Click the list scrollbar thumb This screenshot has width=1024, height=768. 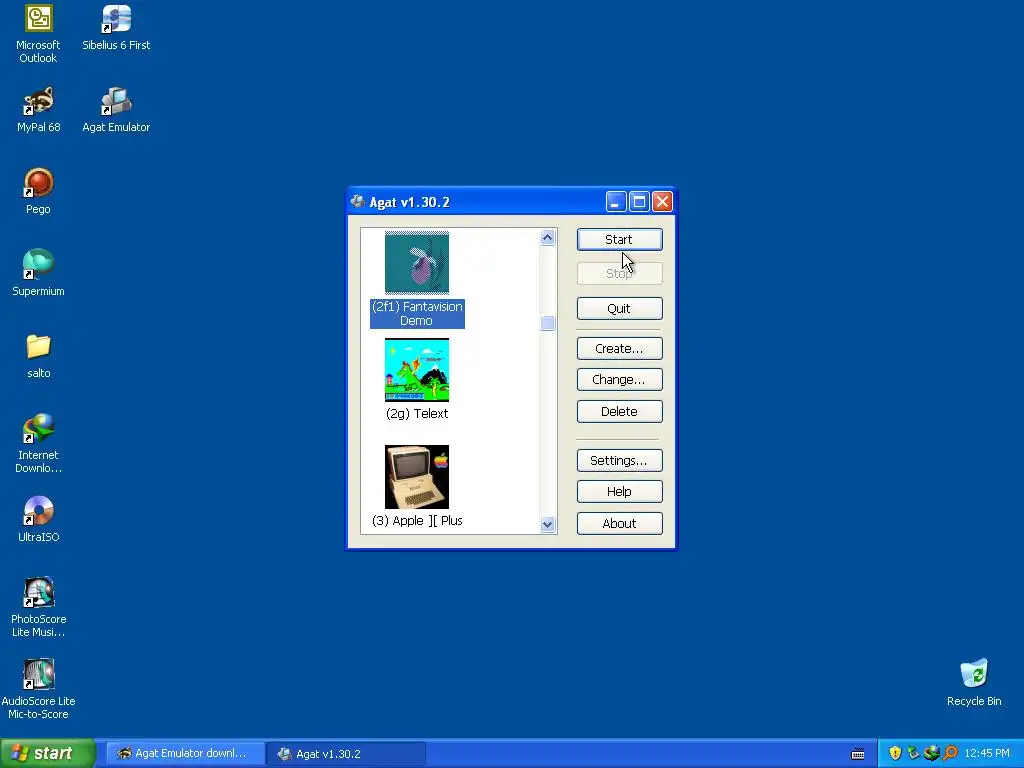click(547, 323)
